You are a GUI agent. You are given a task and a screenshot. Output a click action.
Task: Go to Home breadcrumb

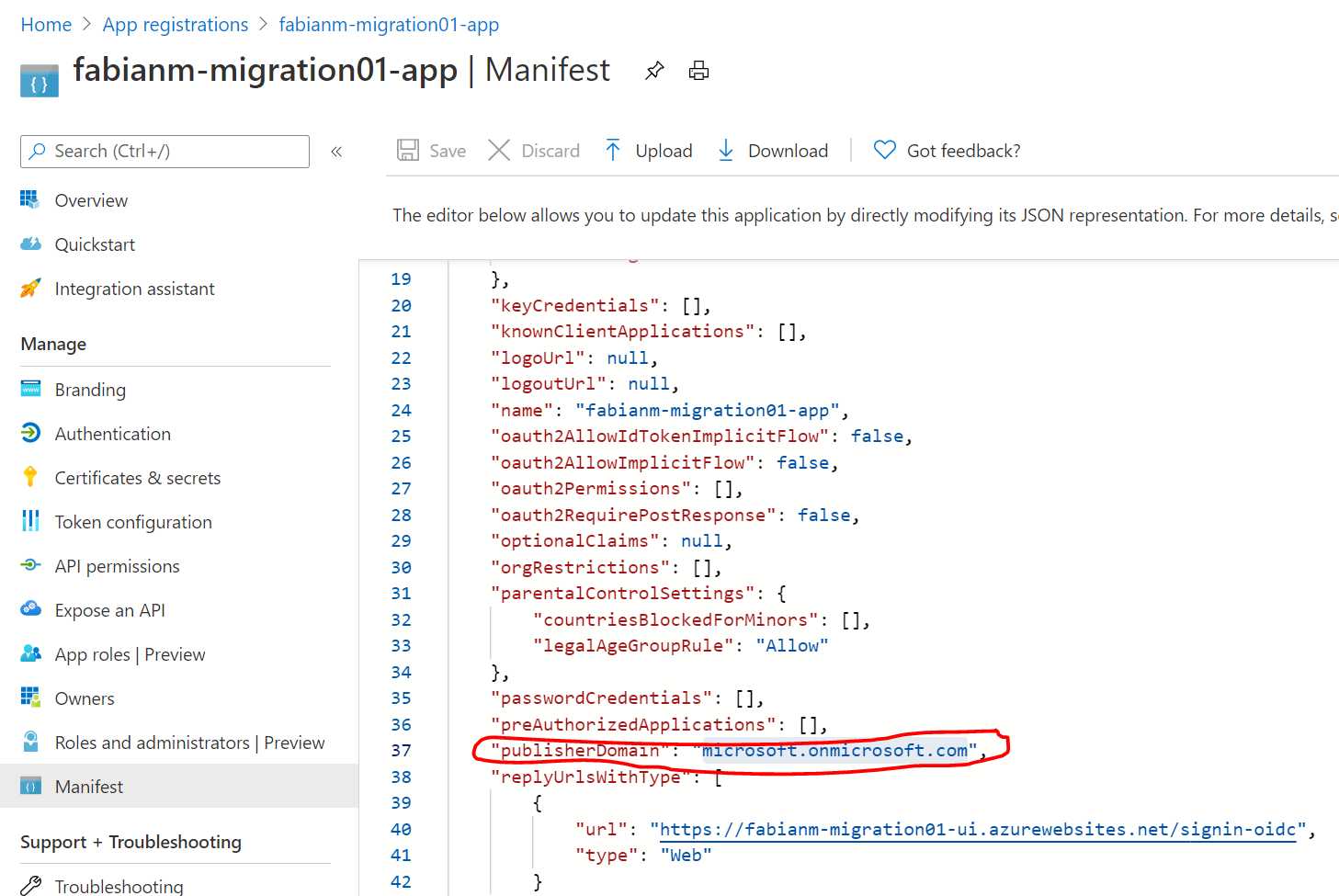46,25
